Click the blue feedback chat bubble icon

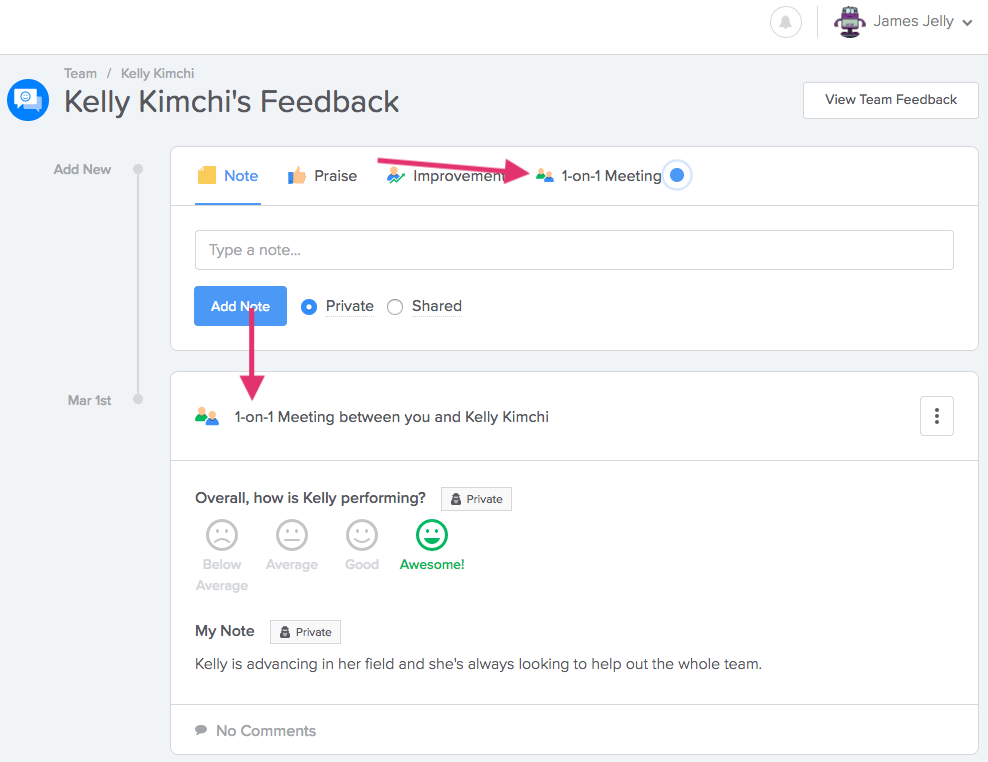(x=28, y=100)
